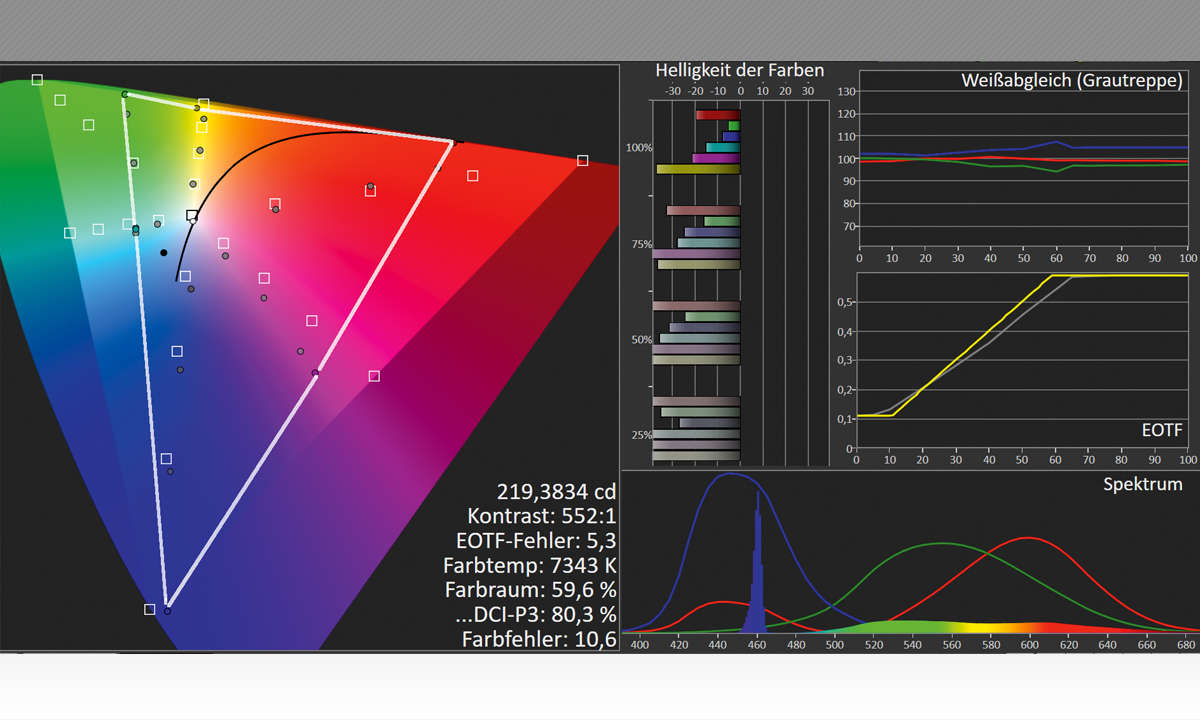
Task: Select the "Kontrast: 552:1" reading
Action: pyautogui.click(x=542, y=516)
